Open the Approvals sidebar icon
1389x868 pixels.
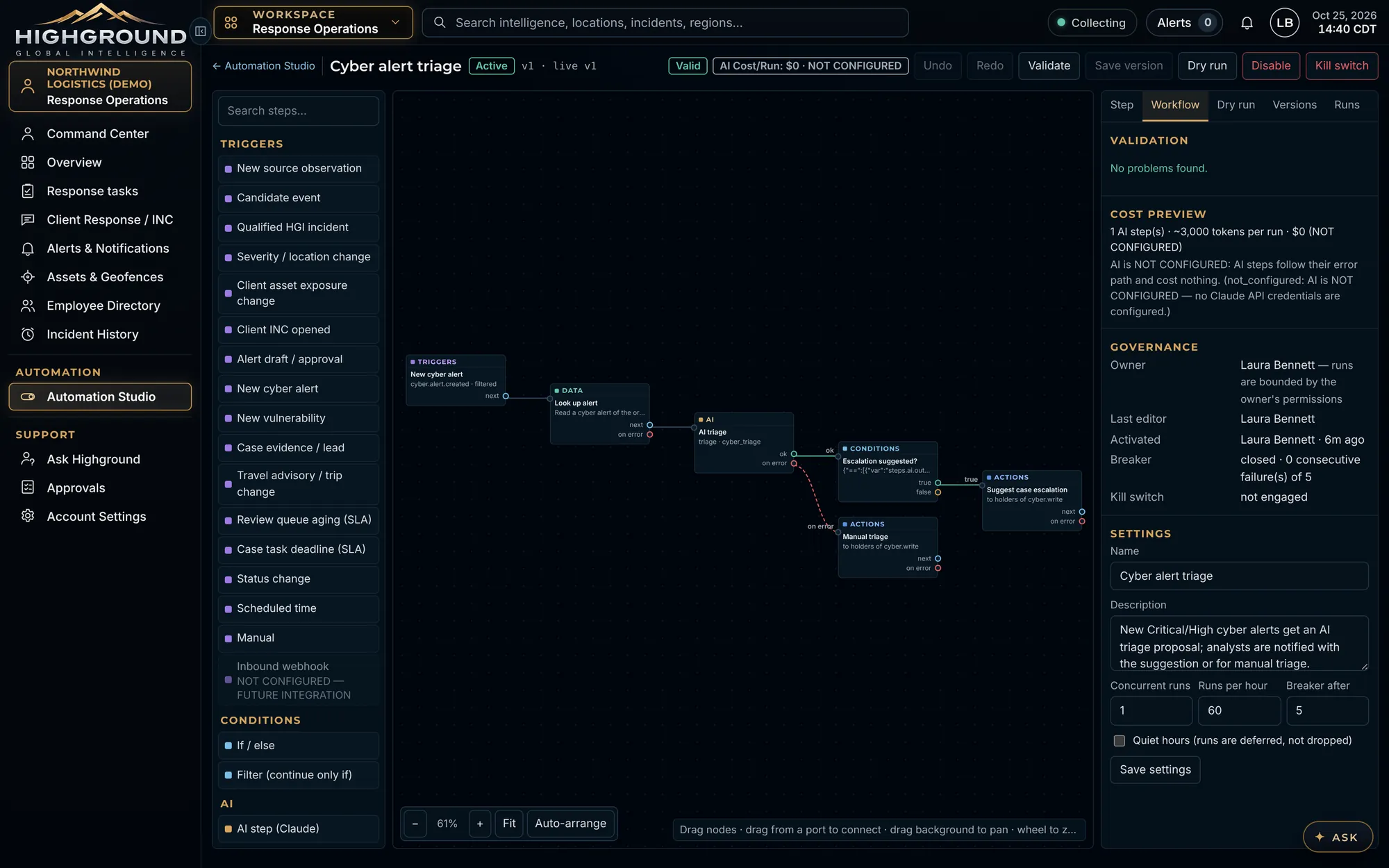click(28, 487)
